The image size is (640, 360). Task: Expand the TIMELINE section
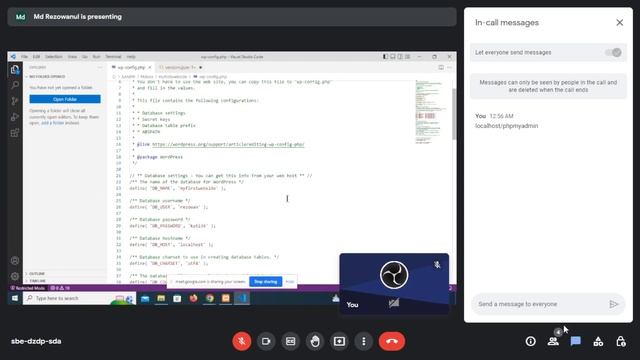(x=38, y=281)
